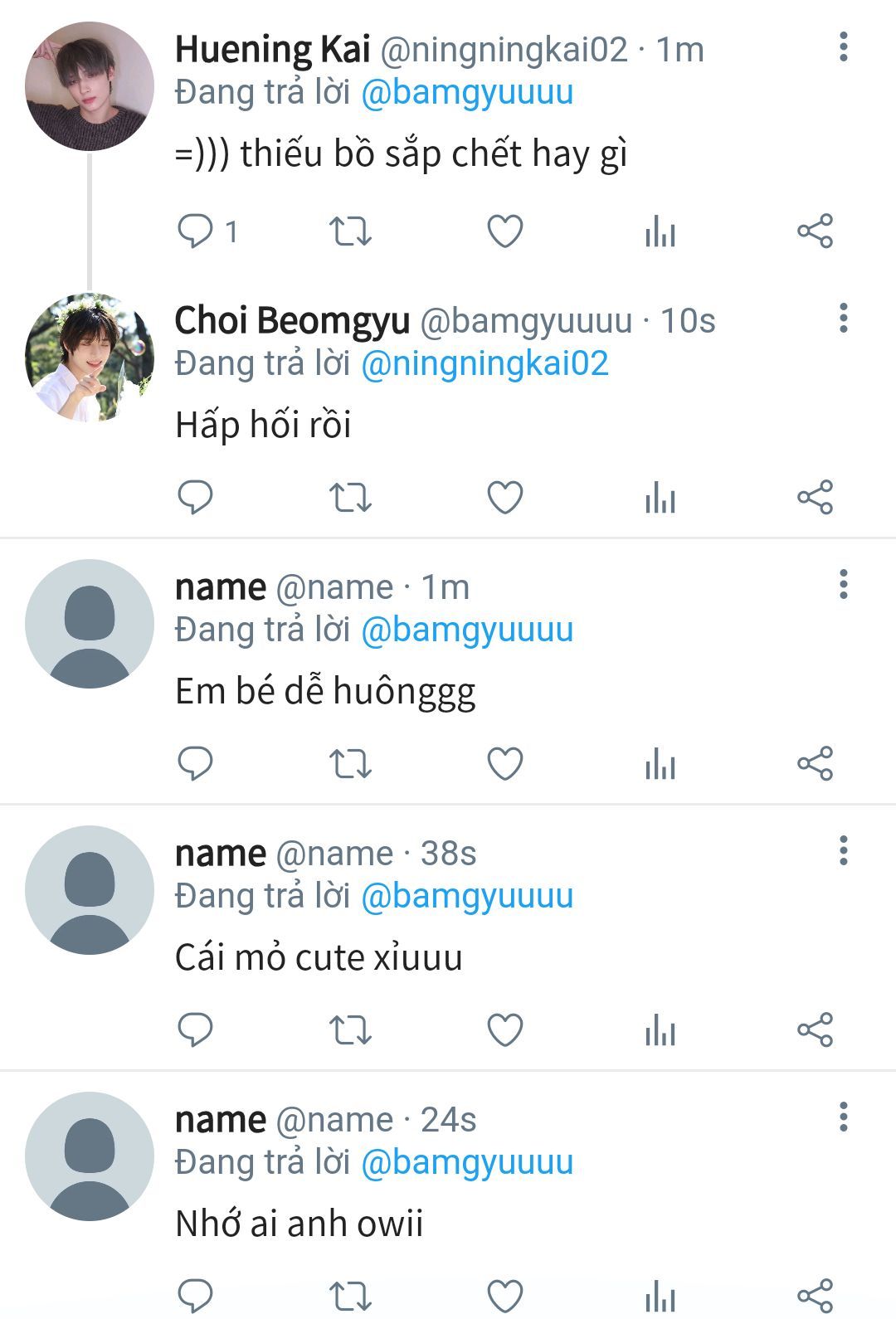
Task: Open @bamgyuuuu mention in Huening Kai's tweet
Action: click(x=467, y=92)
